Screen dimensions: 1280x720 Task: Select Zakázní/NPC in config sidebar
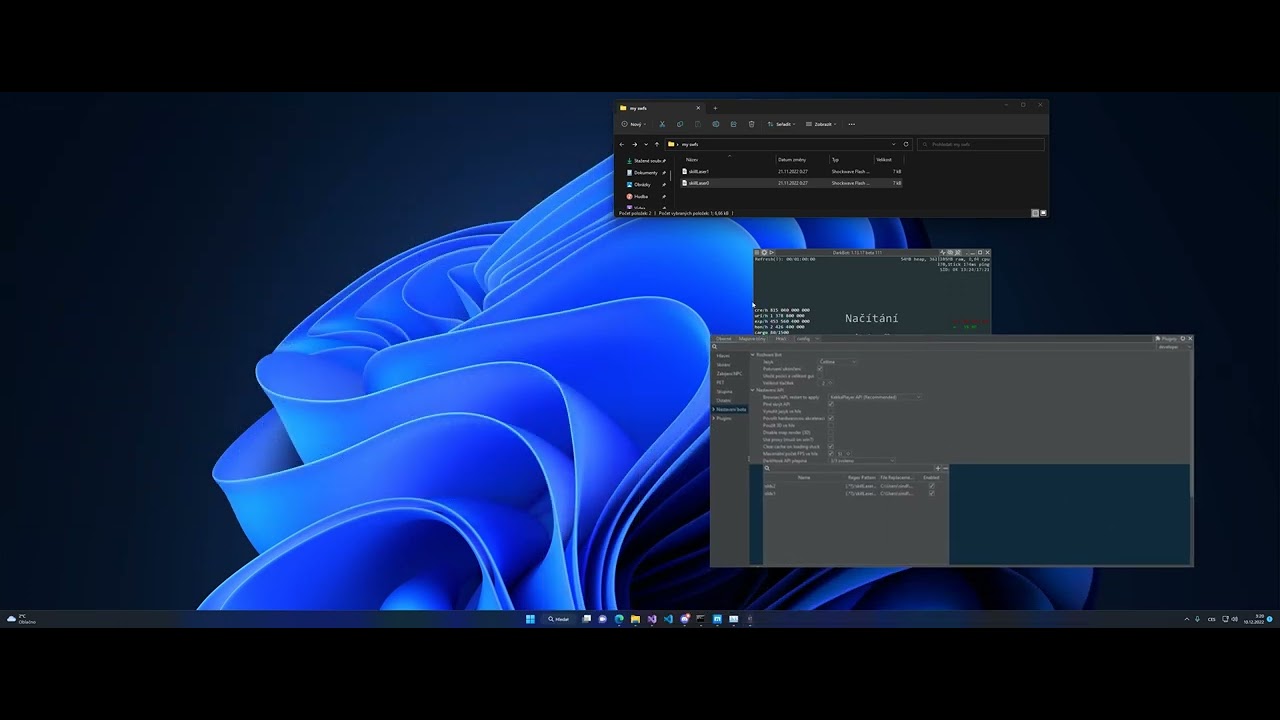point(729,374)
